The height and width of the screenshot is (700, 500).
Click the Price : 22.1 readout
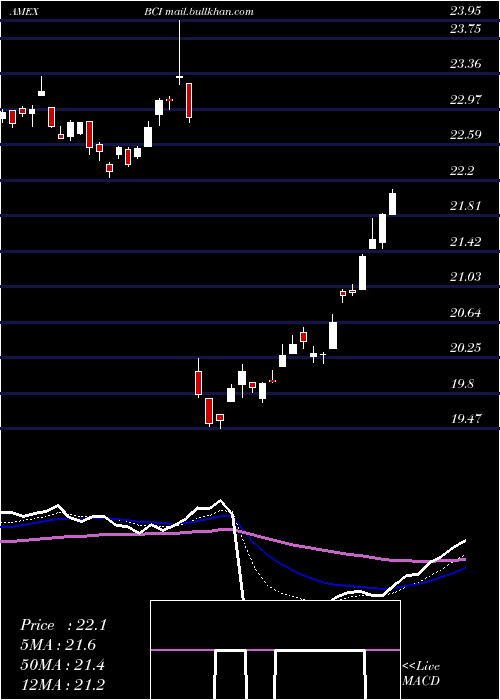click(63, 625)
